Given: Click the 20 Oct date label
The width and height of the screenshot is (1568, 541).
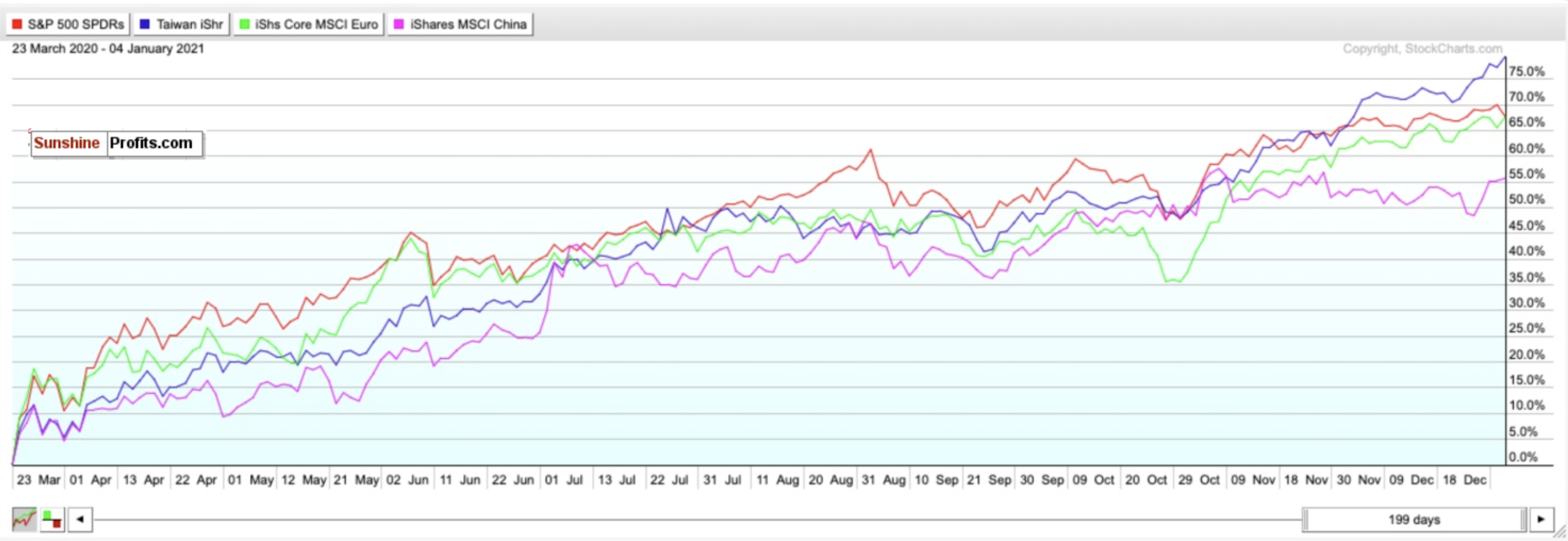Looking at the screenshot, I should (1146, 480).
